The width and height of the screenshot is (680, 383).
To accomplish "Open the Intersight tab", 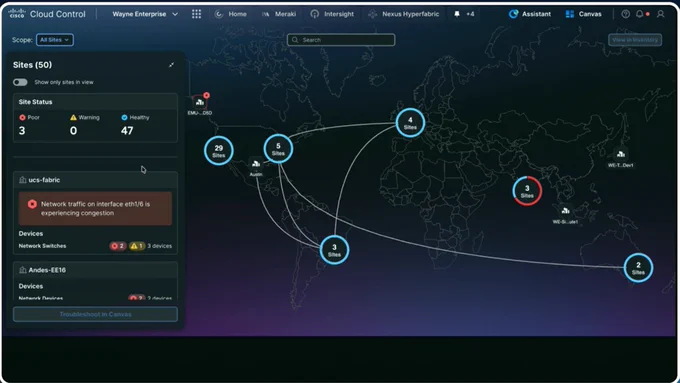I will click(x=333, y=14).
